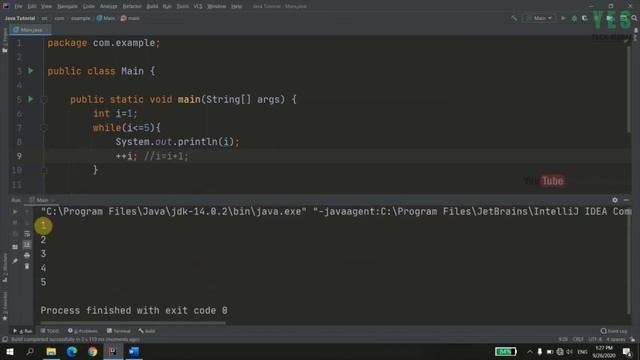Select main method in the breadcrumb bar
The width and height of the screenshot is (640, 360).
pyautogui.click(x=130, y=18)
